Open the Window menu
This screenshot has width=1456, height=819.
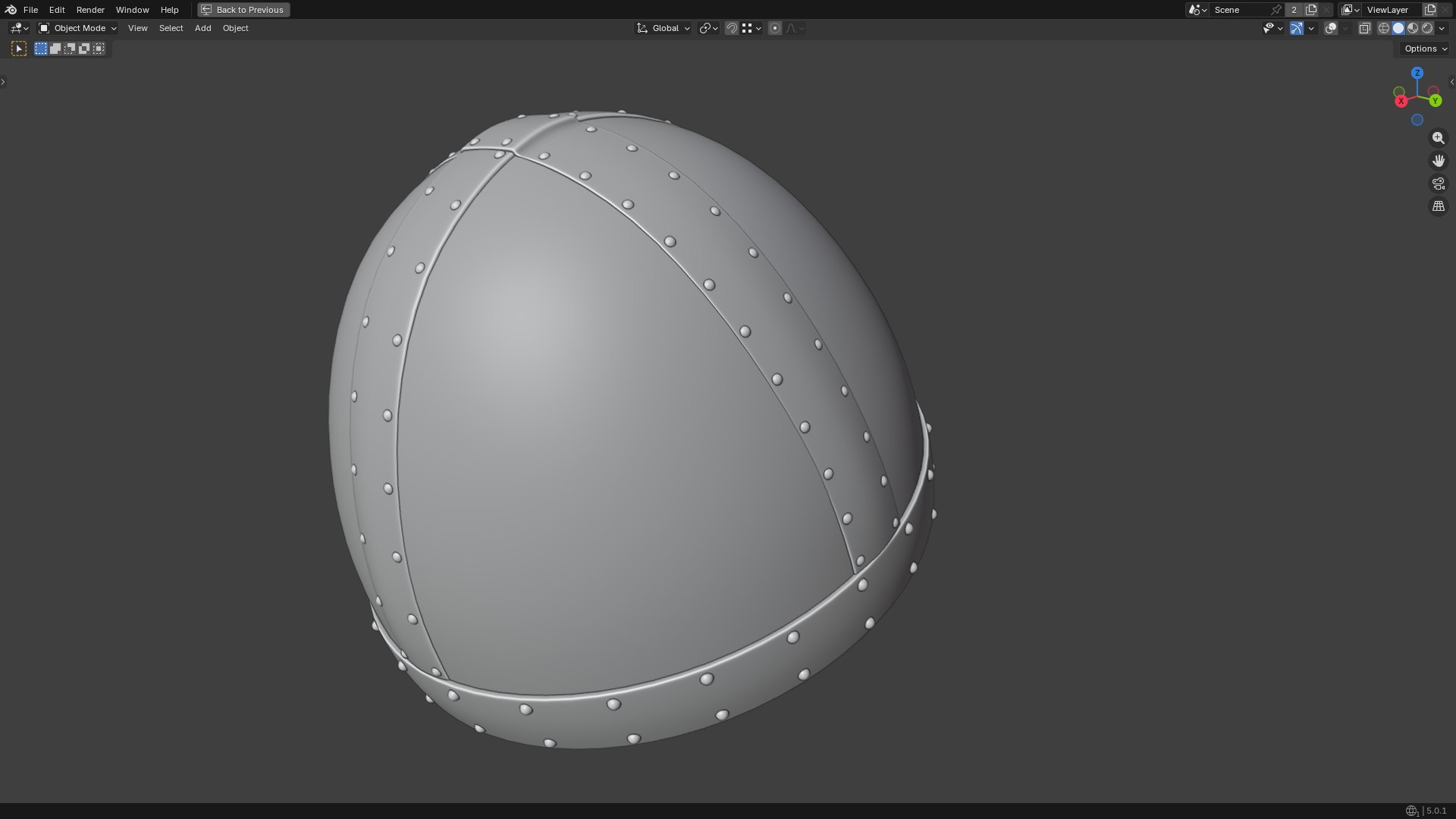pos(132,10)
